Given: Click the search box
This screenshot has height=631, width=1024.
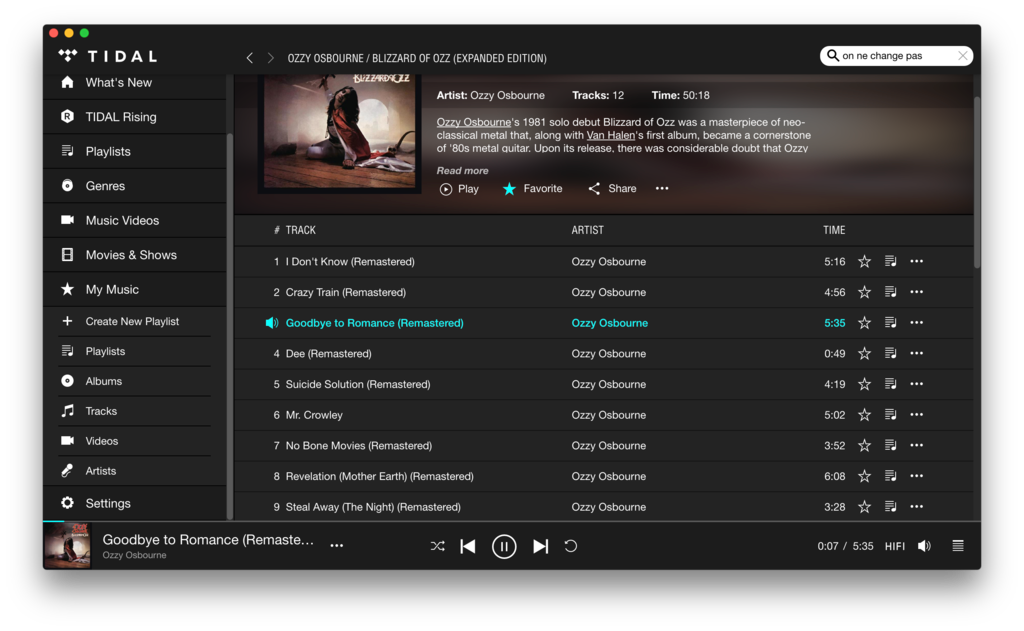Looking at the screenshot, I should click(896, 56).
